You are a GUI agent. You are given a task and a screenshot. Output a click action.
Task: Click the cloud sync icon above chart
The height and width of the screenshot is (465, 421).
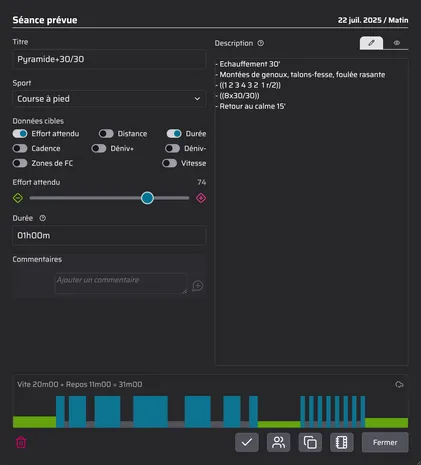click(399, 385)
